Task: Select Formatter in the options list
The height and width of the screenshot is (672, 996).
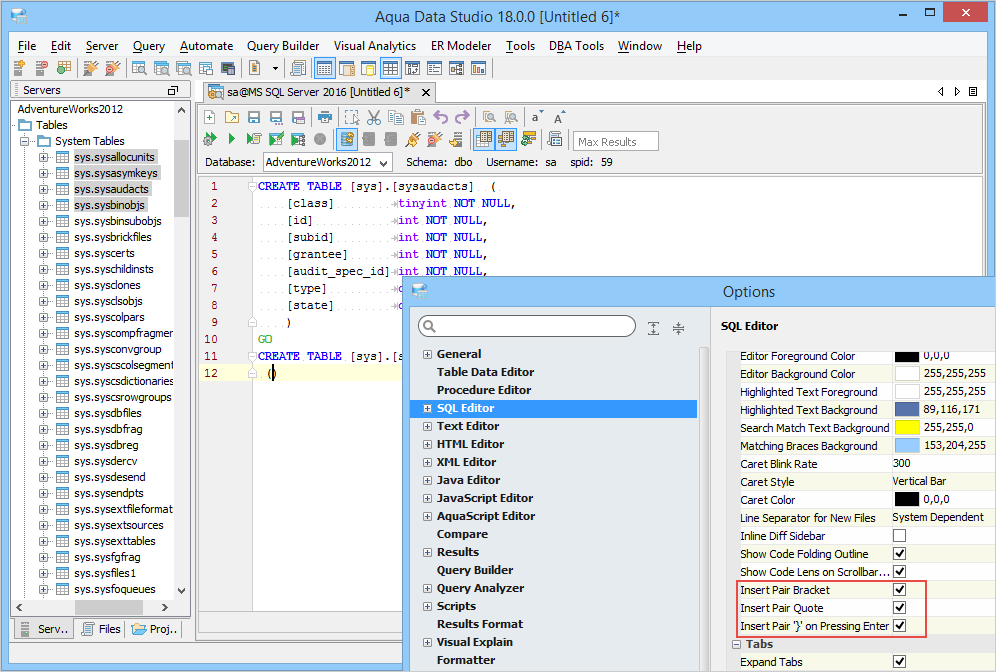Action: click(466, 660)
